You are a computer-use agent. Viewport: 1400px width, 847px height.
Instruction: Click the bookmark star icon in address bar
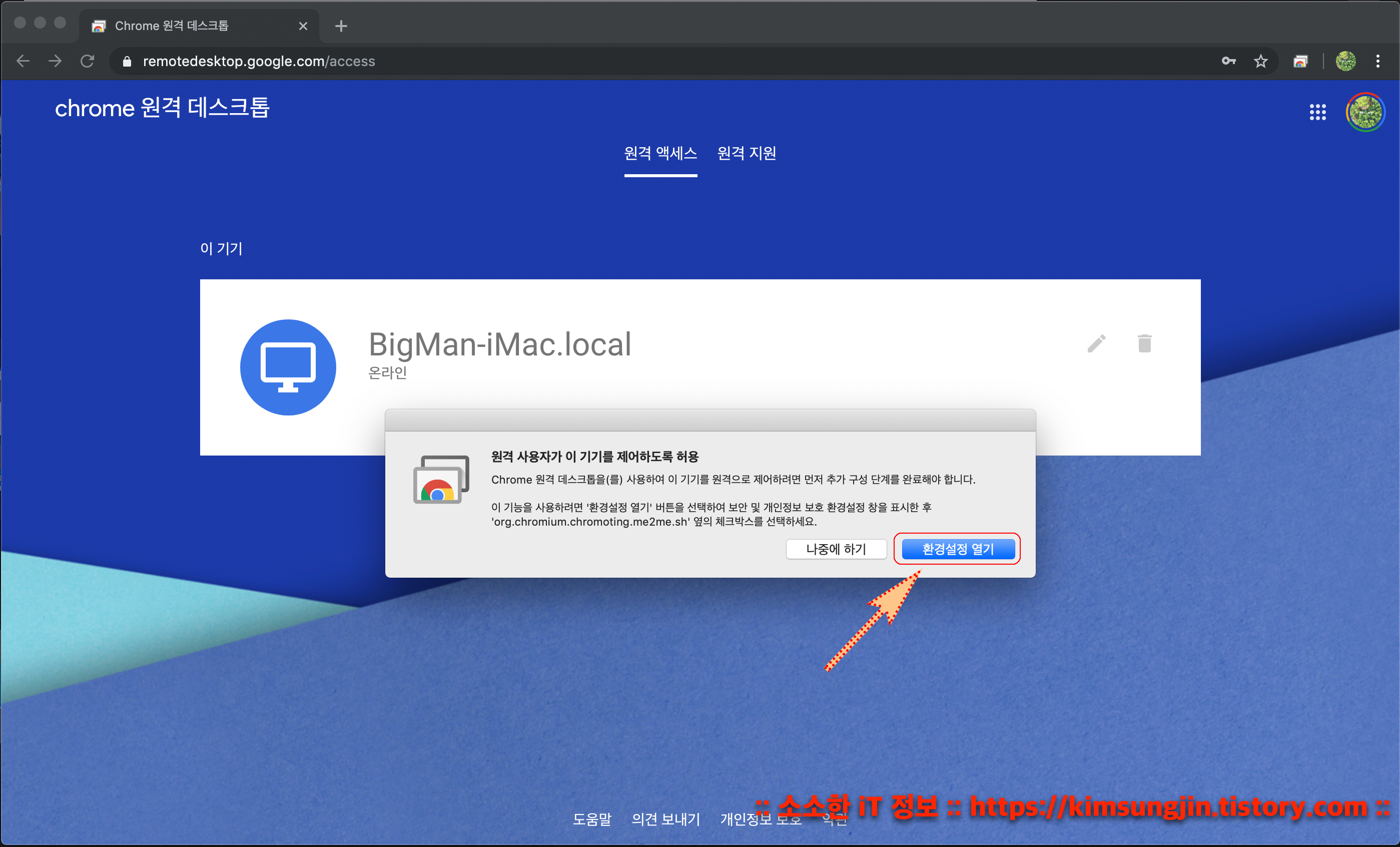coord(1260,62)
